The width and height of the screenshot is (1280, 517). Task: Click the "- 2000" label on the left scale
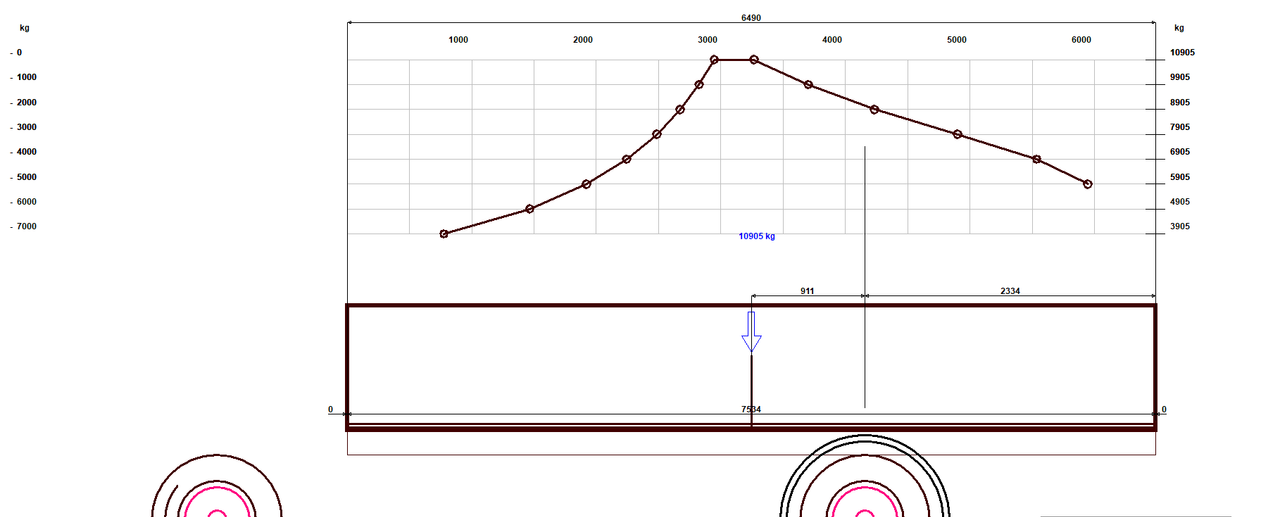click(x=24, y=102)
